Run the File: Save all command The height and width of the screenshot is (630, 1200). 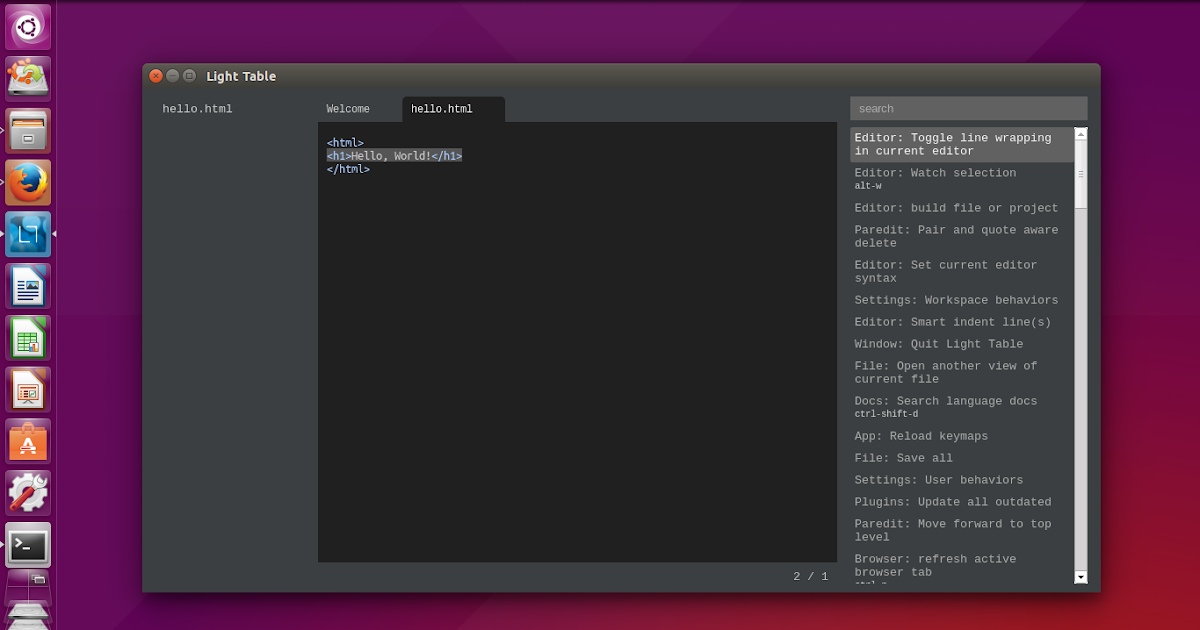[x=903, y=457]
